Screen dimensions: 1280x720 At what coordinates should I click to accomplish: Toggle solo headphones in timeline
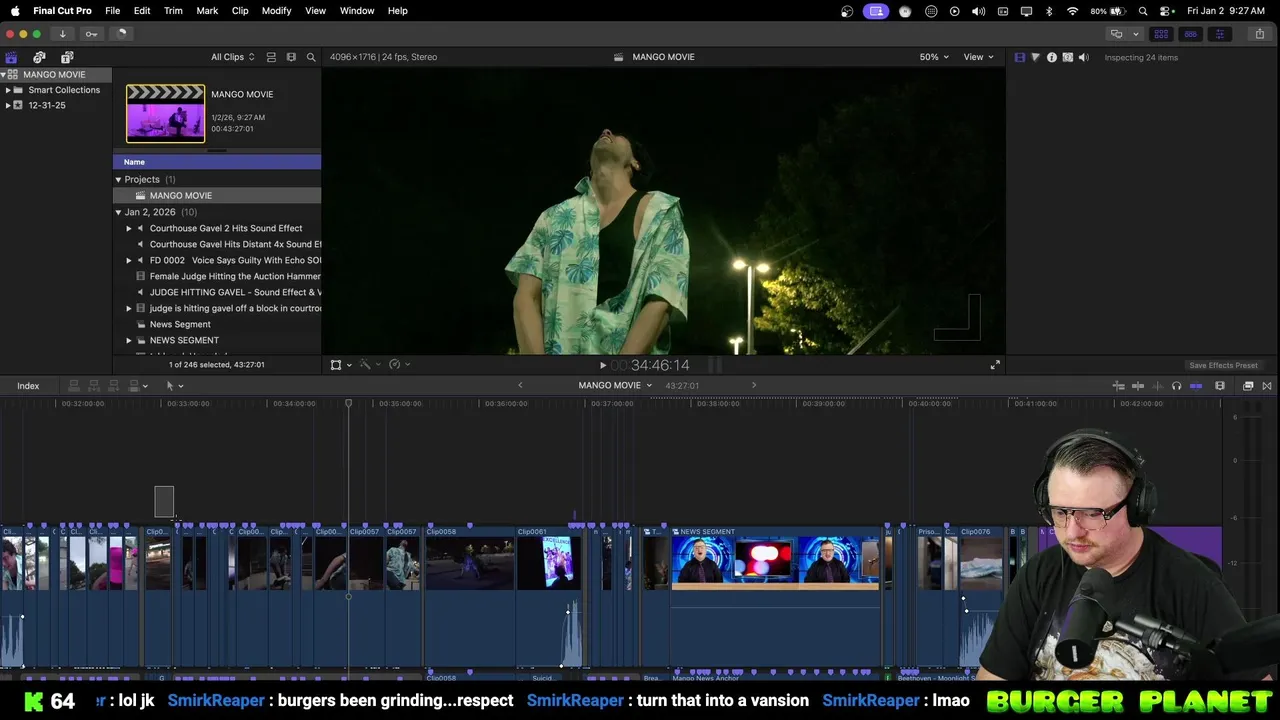pyautogui.click(x=1176, y=386)
